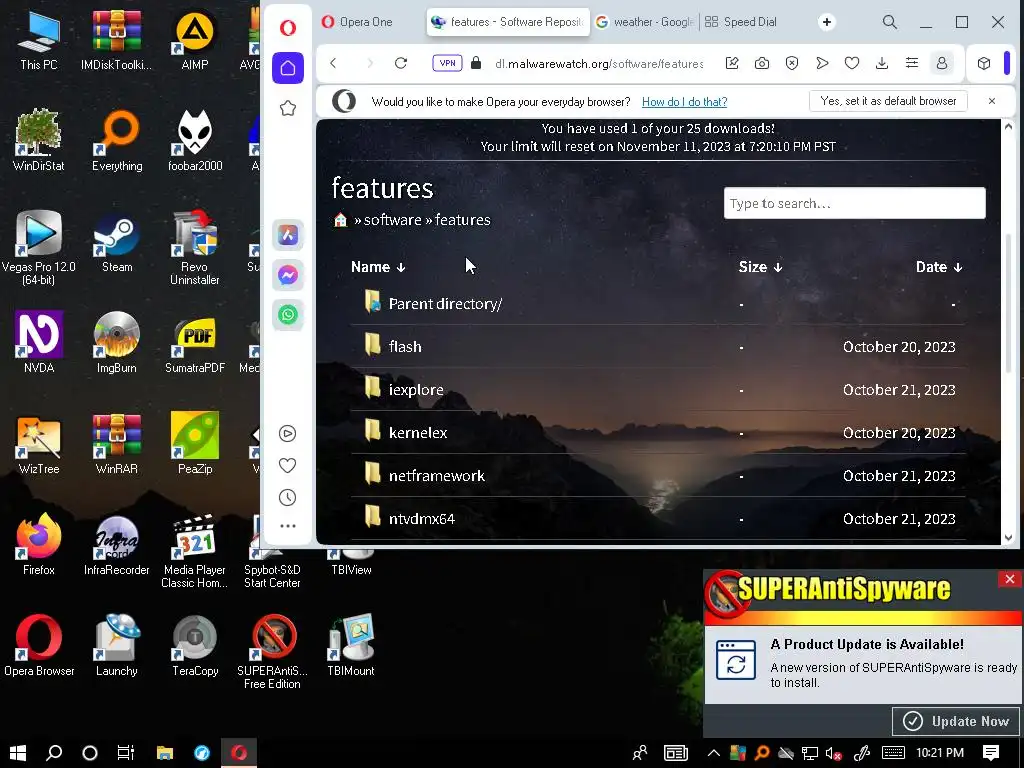Click the muted volume tray icon

(x=833, y=754)
